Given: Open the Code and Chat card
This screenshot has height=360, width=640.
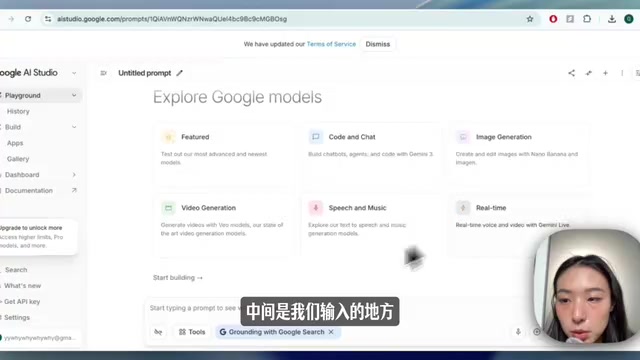Looking at the screenshot, I should 372,154.
